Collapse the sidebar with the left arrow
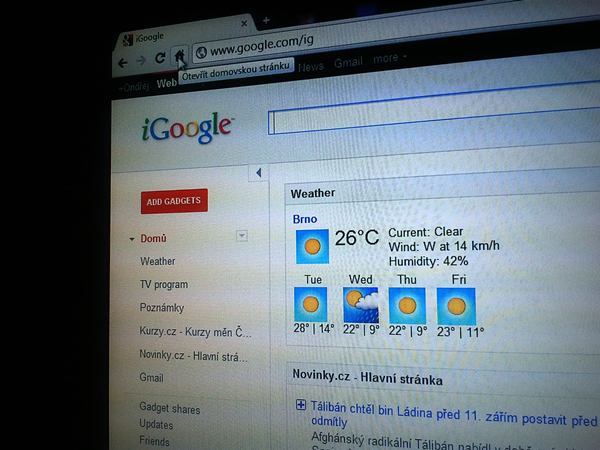The height and width of the screenshot is (450, 600). [x=259, y=173]
